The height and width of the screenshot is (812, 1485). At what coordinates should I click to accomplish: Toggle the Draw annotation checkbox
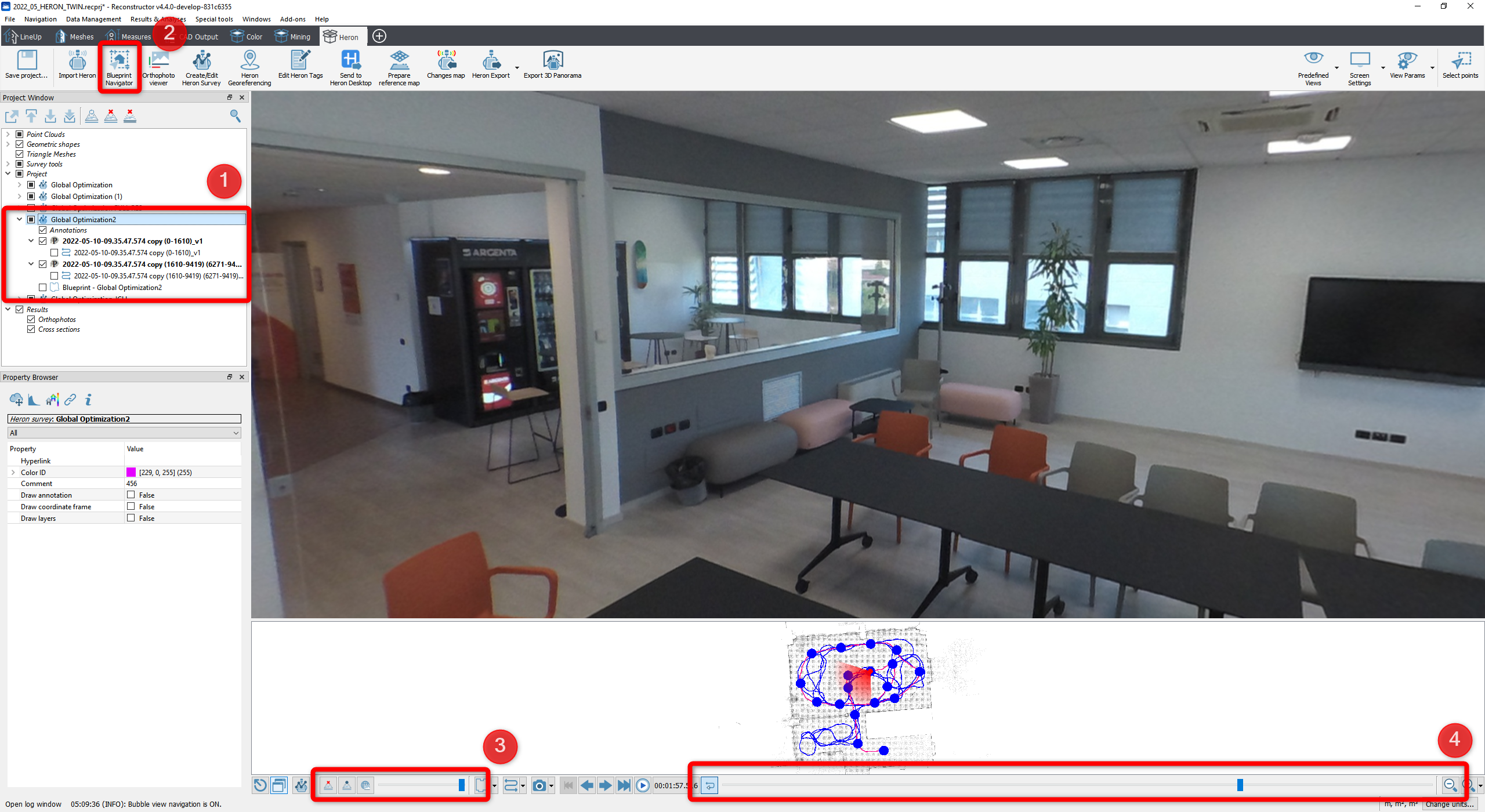click(131, 495)
